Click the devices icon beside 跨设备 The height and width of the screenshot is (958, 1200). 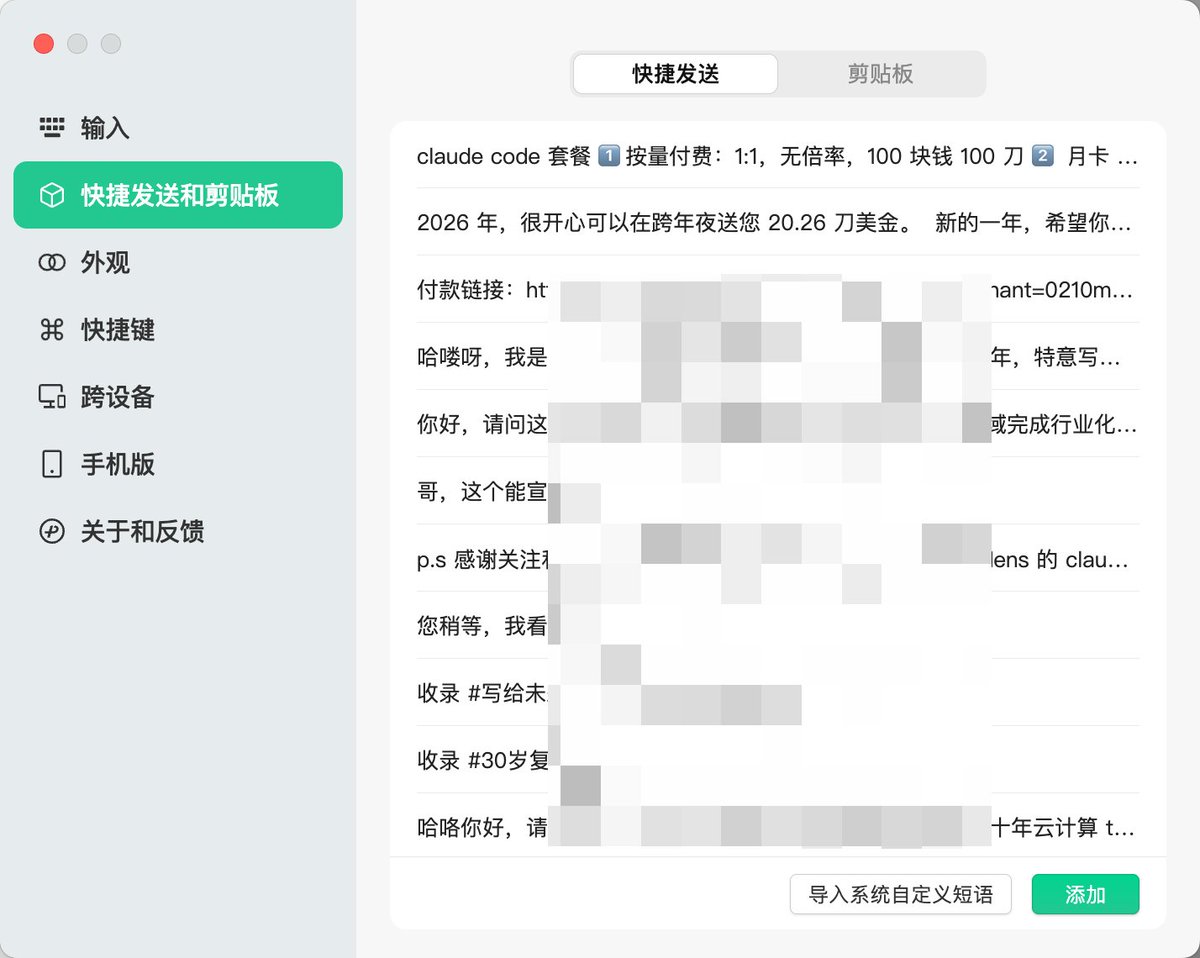point(51,396)
